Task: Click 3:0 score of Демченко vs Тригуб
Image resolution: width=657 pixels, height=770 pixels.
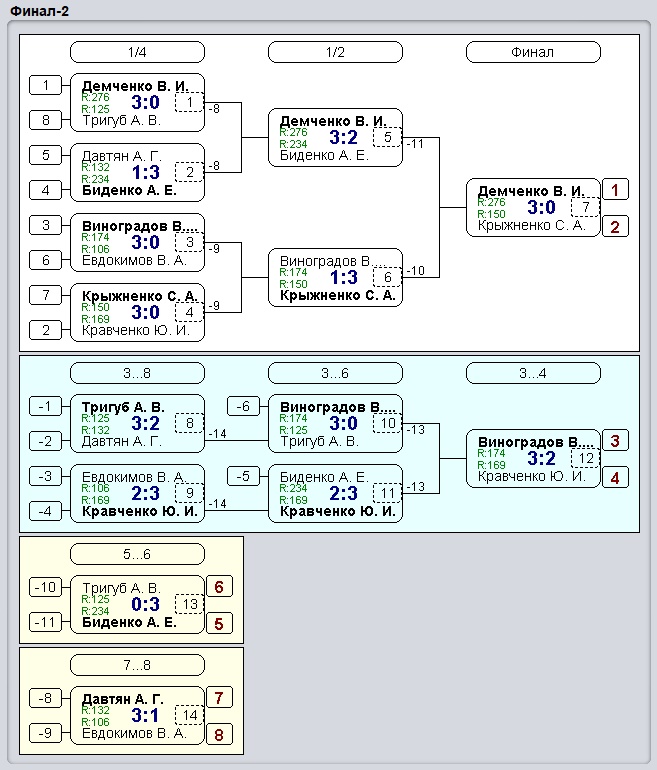Action: tap(145, 102)
